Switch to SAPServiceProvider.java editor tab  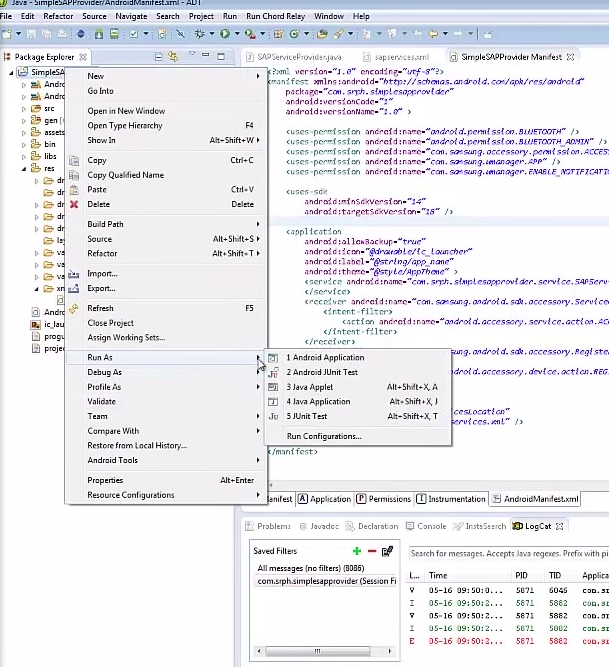pyautogui.click(x=294, y=57)
